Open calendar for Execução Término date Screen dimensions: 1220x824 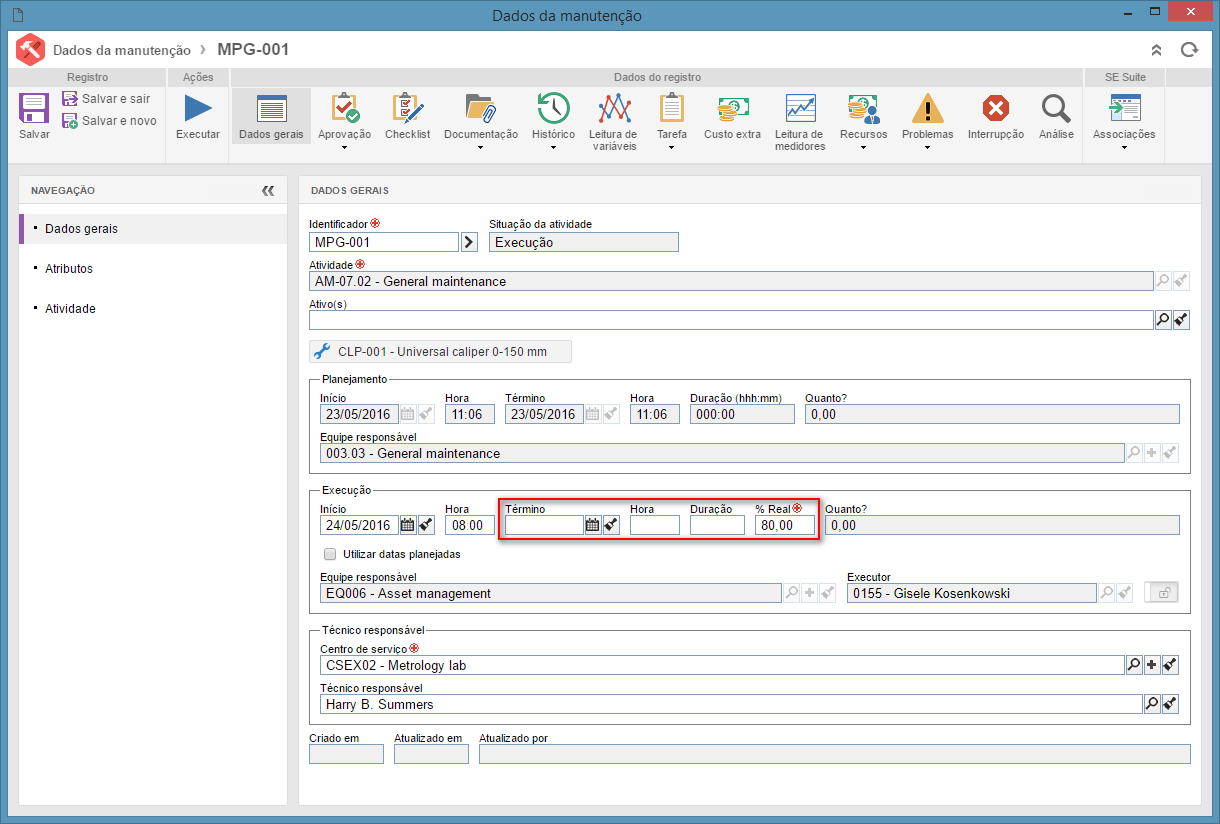[x=592, y=525]
